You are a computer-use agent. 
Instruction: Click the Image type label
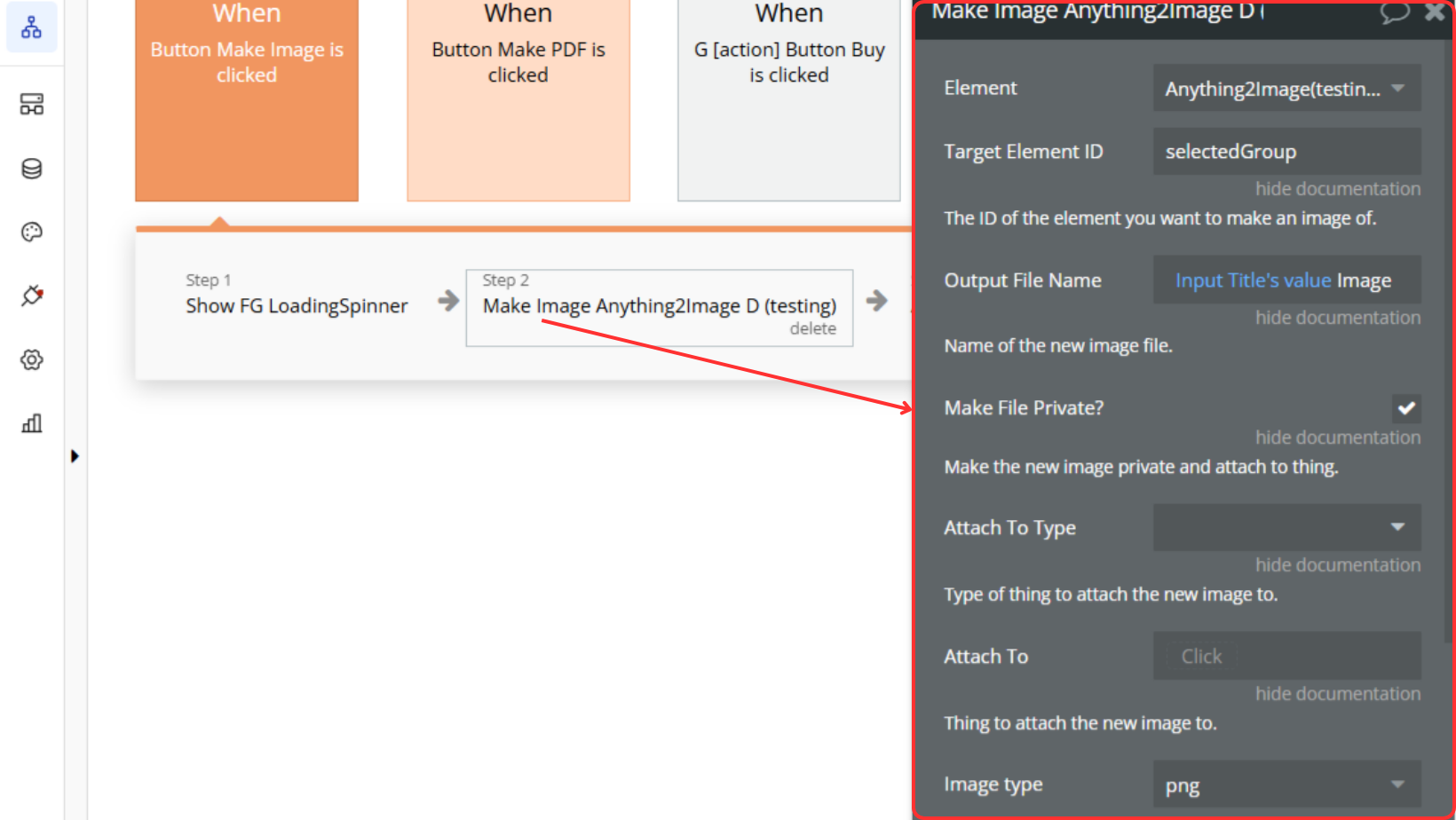click(x=993, y=785)
